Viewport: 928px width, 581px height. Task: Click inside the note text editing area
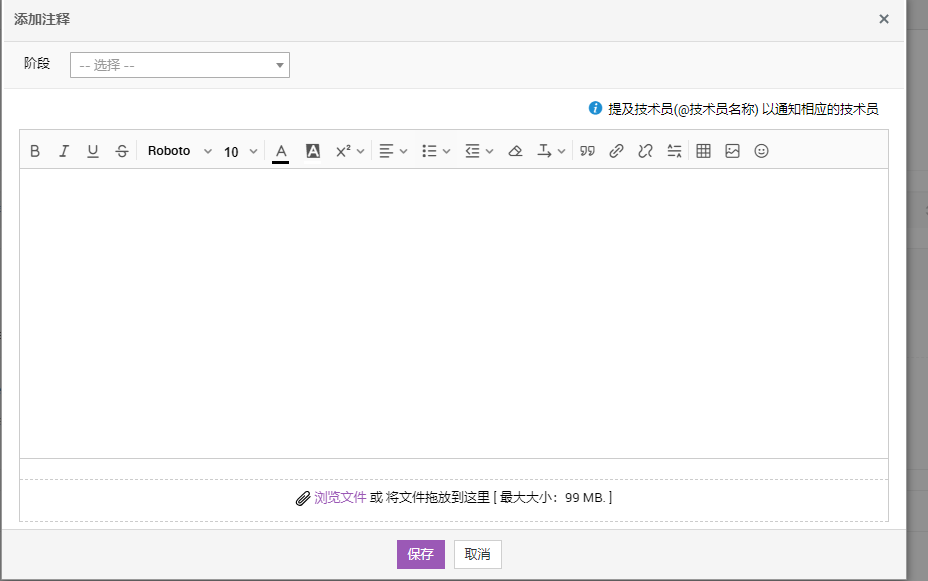453,312
